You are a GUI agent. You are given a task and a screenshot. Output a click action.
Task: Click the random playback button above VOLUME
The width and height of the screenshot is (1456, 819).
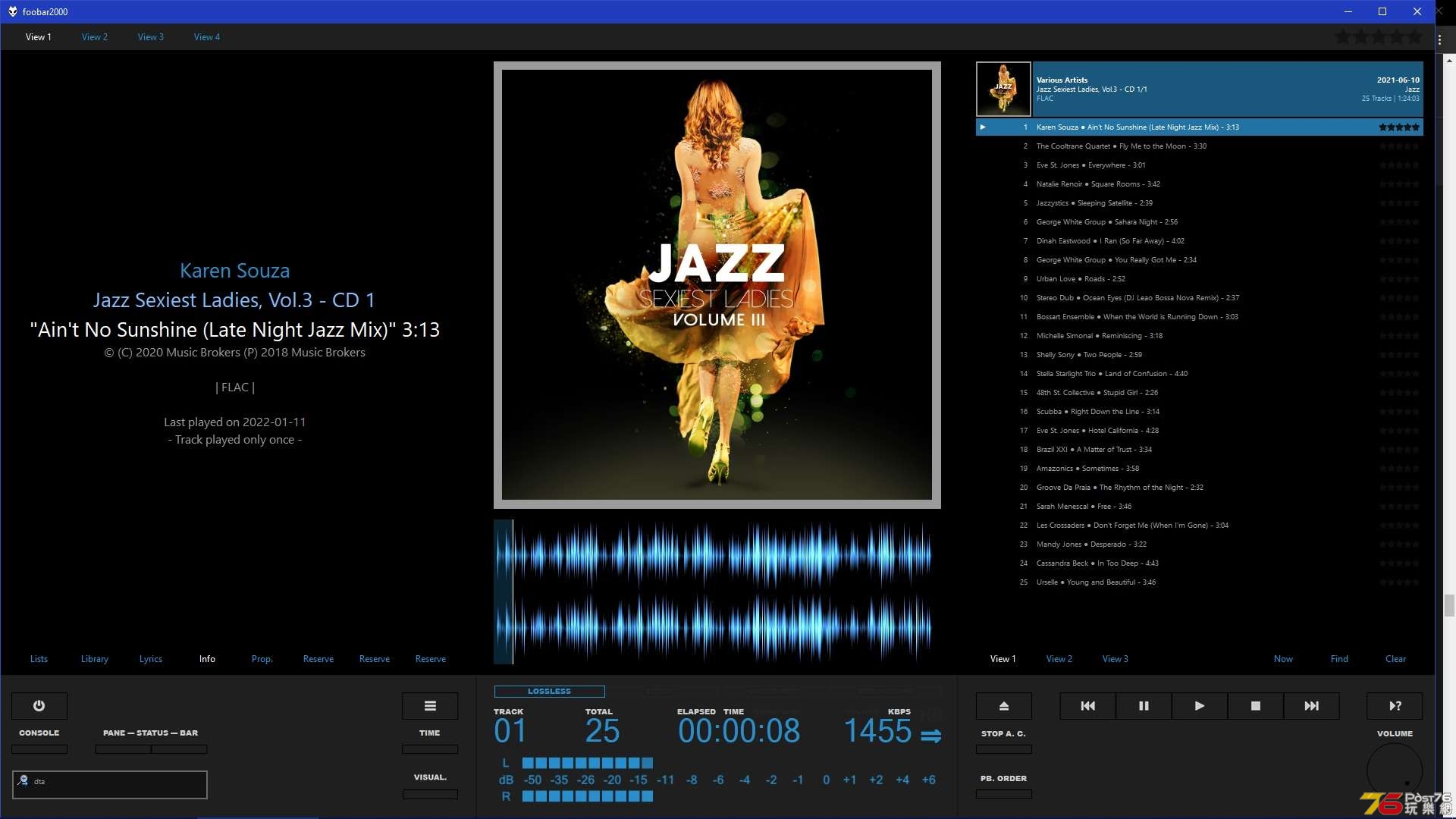coord(1395,706)
